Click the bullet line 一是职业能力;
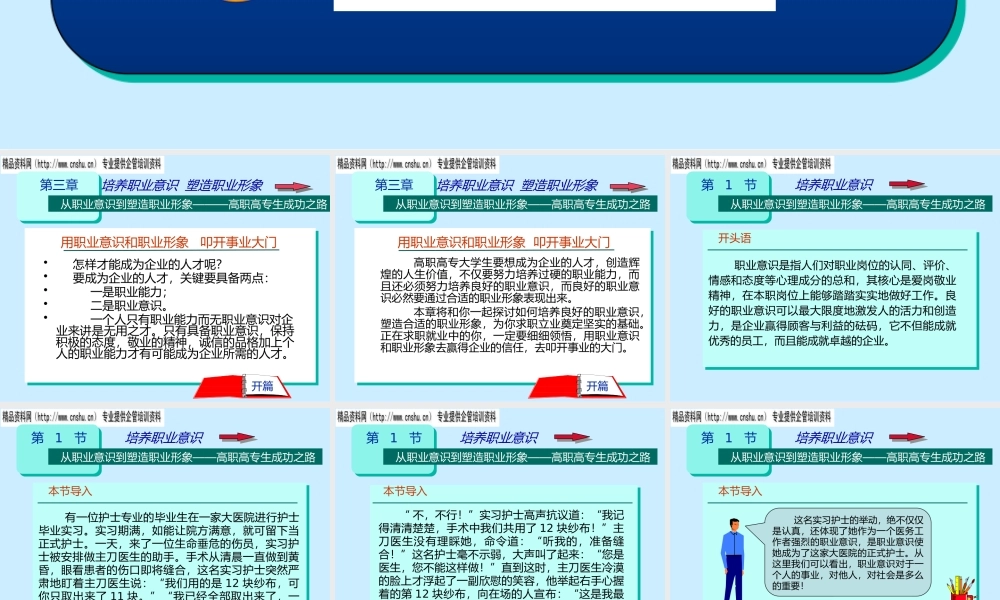1000x600 pixels. pyautogui.click(x=129, y=292)
